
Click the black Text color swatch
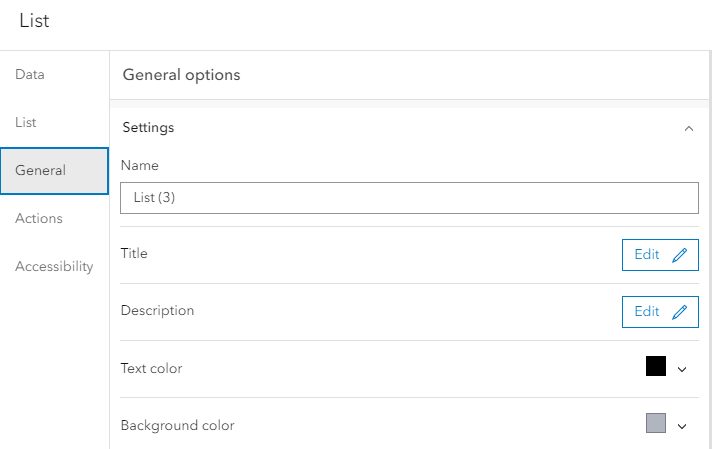click(656, 366)
